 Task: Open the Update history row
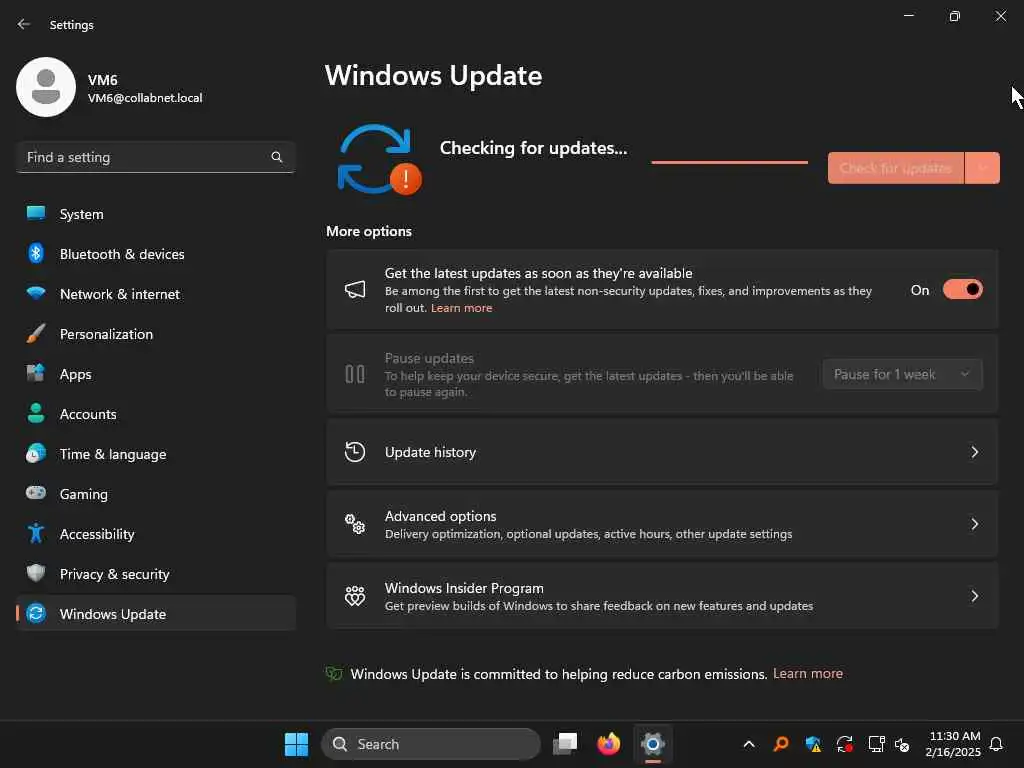(x=662, y=452)
